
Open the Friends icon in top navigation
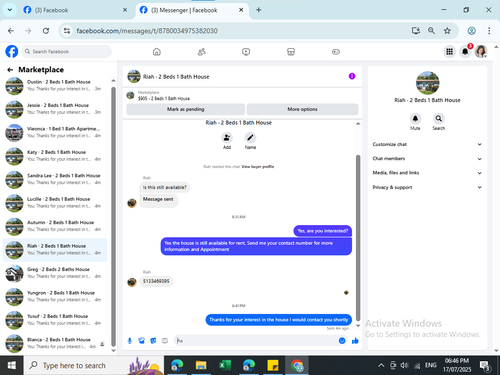[x=201, y=52]
